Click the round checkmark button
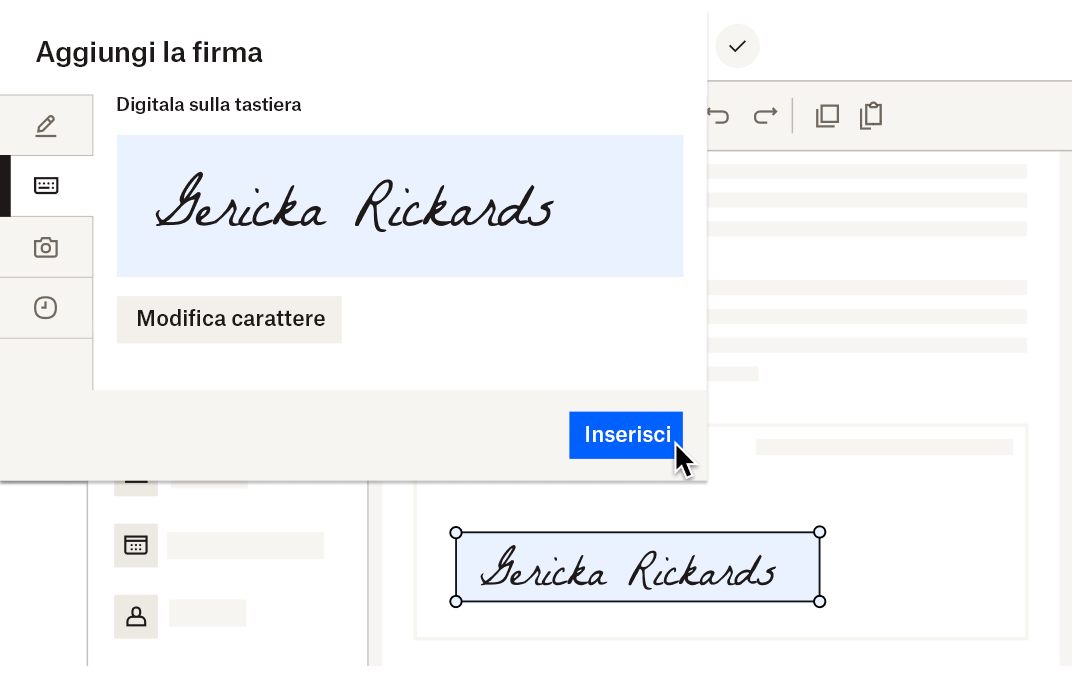Screen dimensions: 1080x677 737,46
